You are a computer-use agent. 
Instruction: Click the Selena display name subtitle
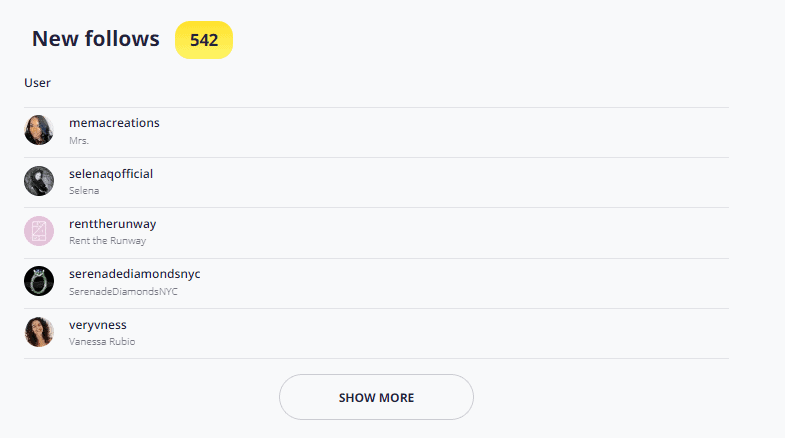point(84,191)
